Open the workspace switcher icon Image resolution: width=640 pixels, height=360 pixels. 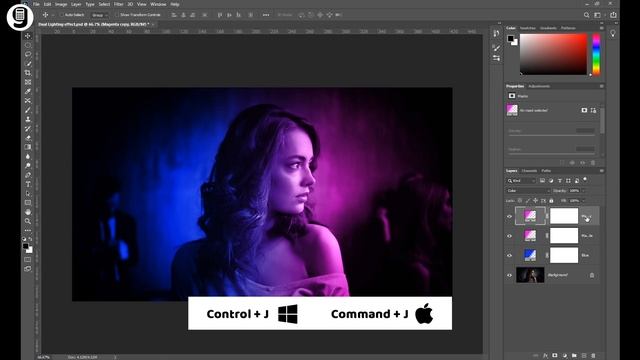coord(598,15)
